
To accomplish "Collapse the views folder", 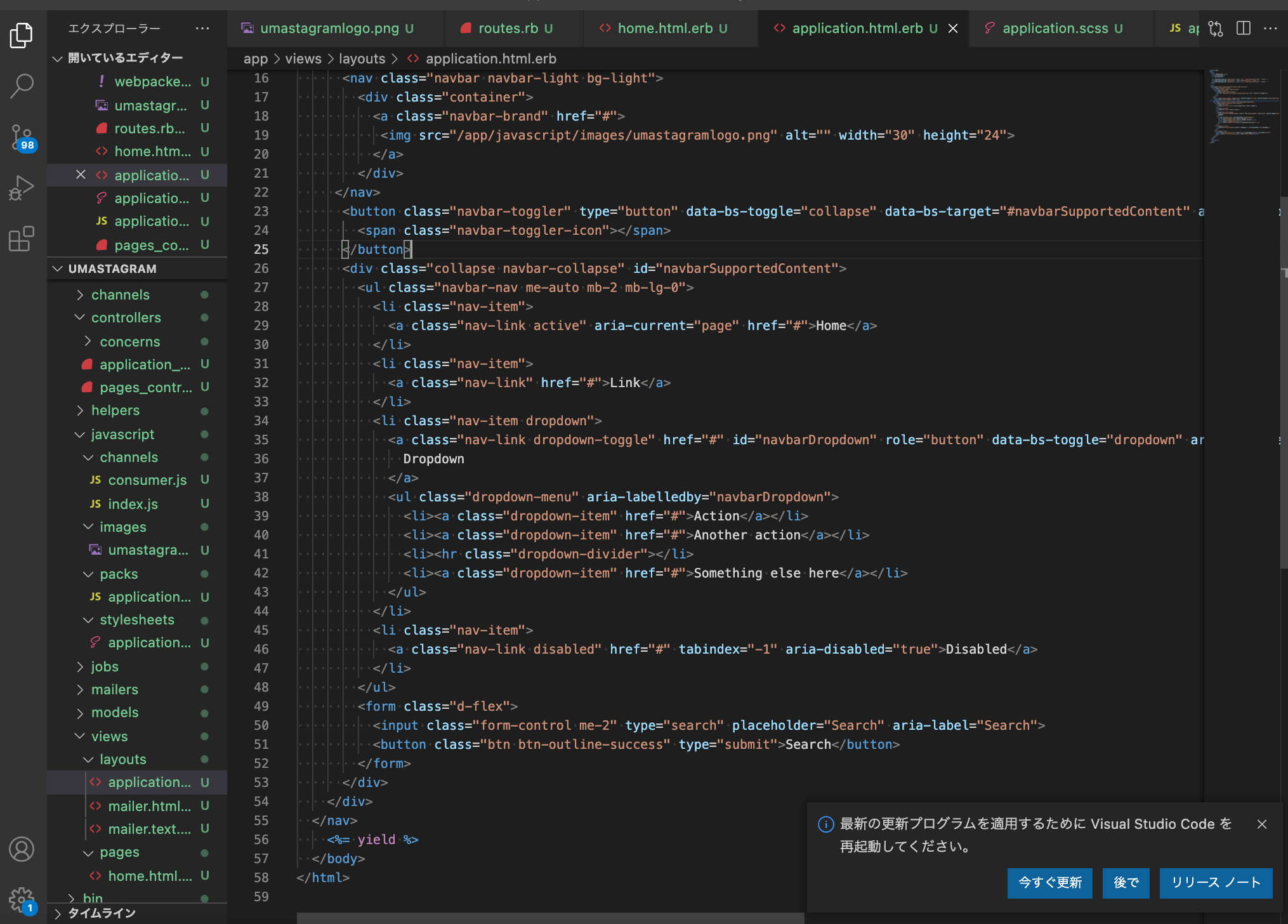I will (x=137, y=736).
